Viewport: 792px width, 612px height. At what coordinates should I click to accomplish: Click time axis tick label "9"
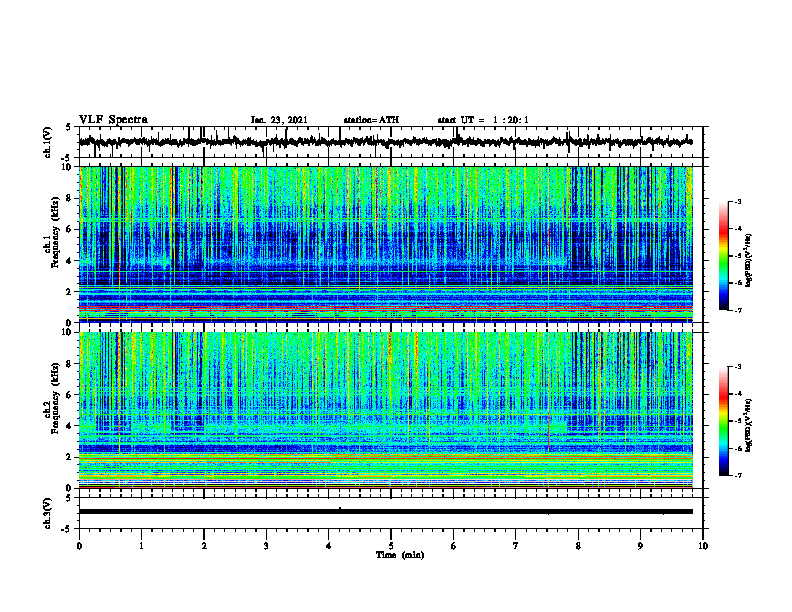point(640,546)
